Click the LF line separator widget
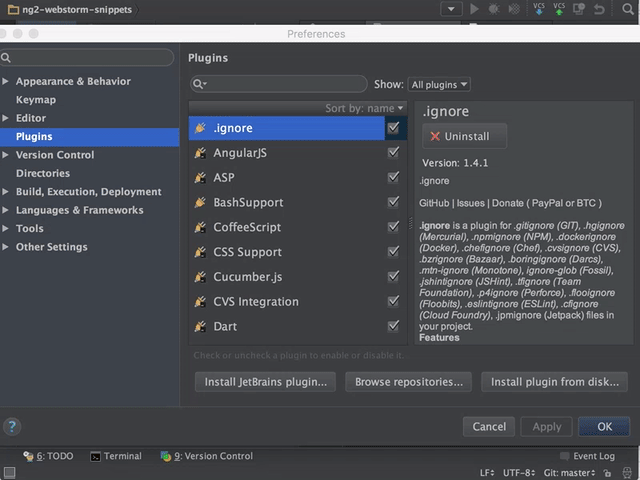 tap(487, 473)
